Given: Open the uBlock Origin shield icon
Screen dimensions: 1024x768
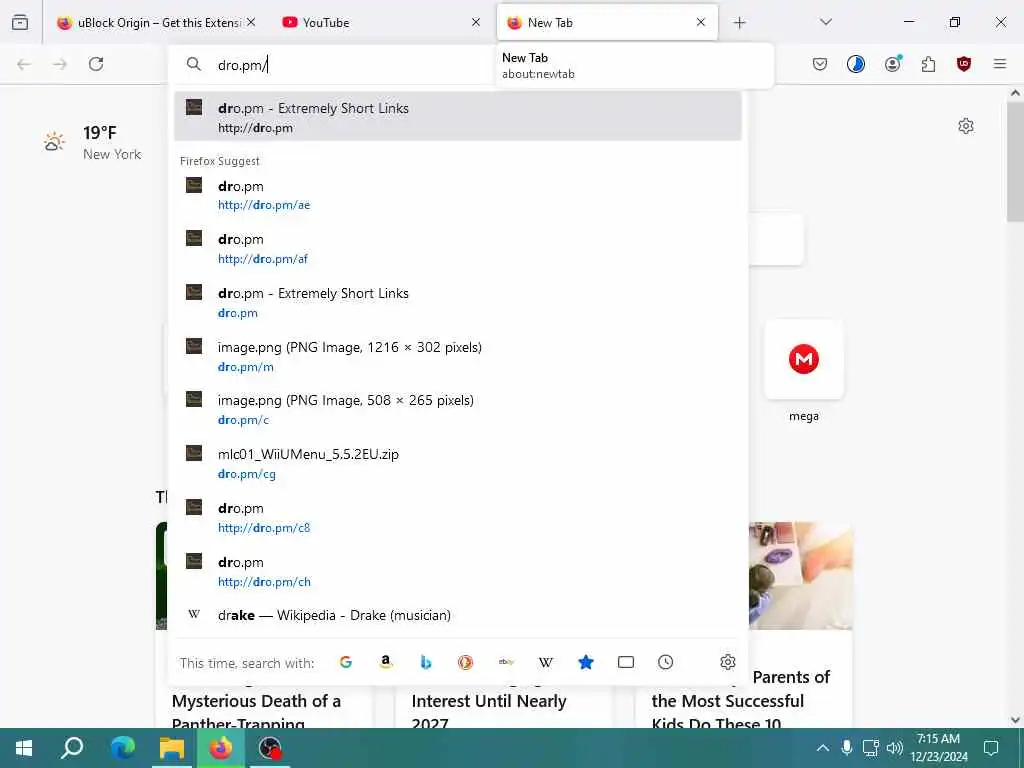Looking at the screenshot, I should click(964, 64).
